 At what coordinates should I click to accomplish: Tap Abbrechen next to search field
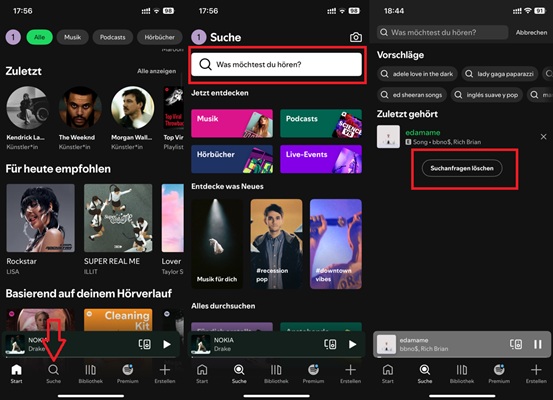[531, 32]
